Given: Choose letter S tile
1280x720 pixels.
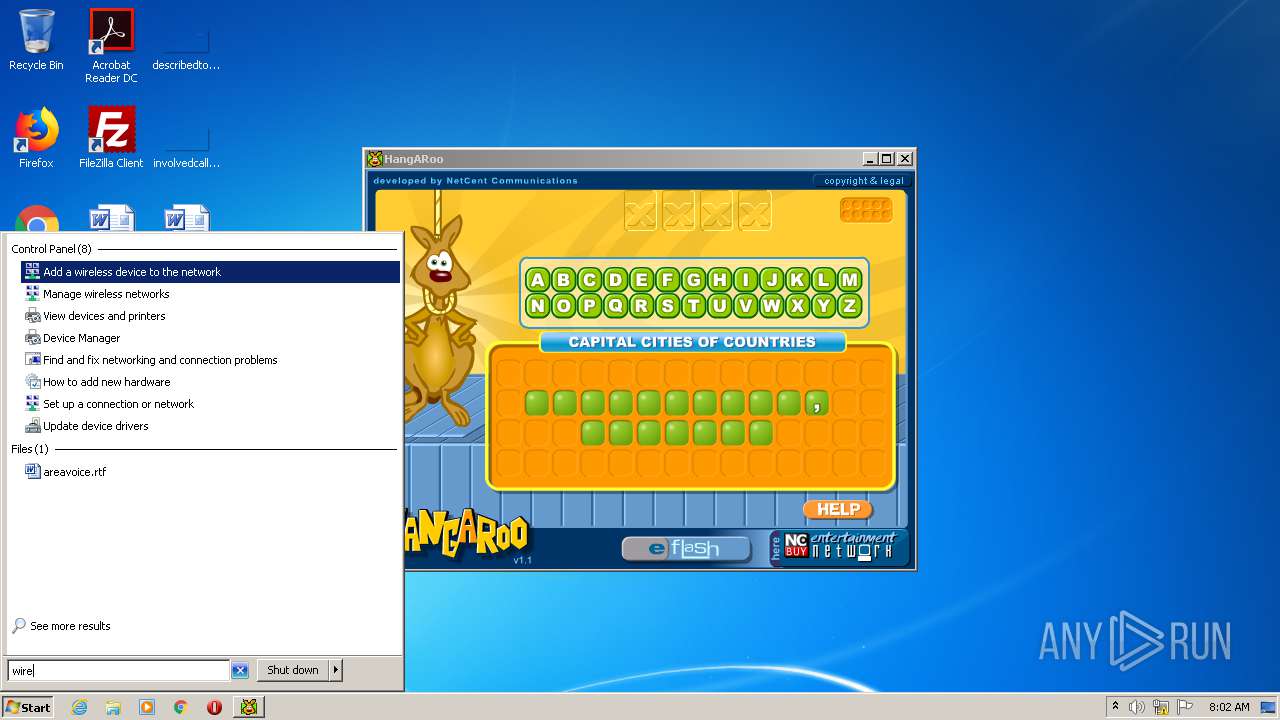Looking at the screenshot, I should coord(668,306).
